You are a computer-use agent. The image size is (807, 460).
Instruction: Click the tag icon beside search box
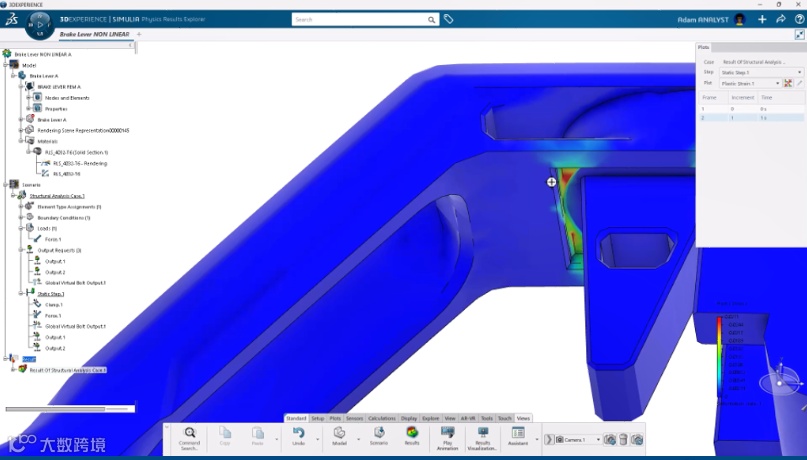click(x=449, y=19)
